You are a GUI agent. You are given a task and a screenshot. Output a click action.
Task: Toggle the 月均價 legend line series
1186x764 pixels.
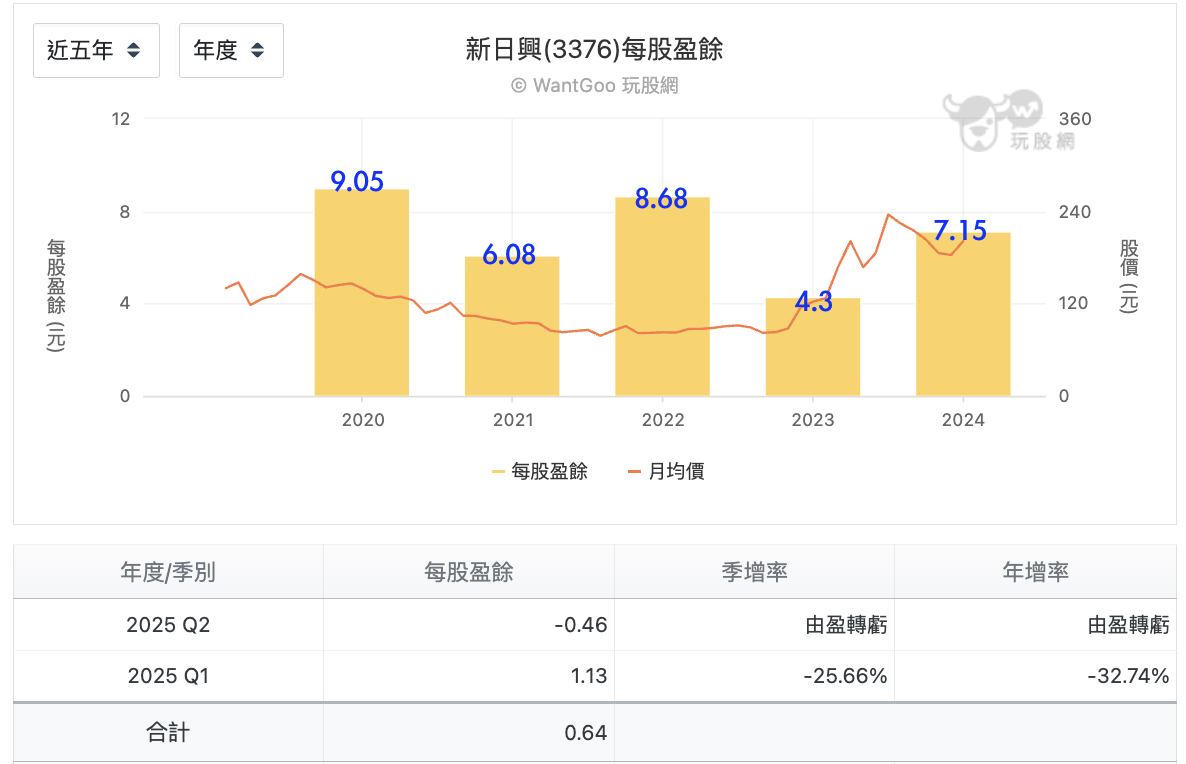click(x=666, y=471)
